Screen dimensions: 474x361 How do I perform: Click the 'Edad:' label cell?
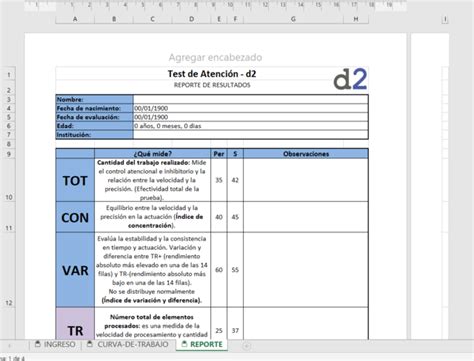94,126
